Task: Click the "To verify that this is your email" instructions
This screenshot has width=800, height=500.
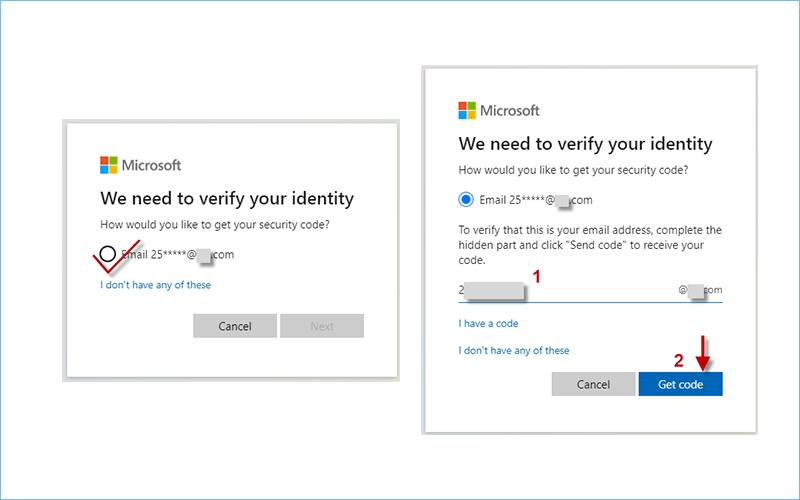Action: click(x=590, y=245)
